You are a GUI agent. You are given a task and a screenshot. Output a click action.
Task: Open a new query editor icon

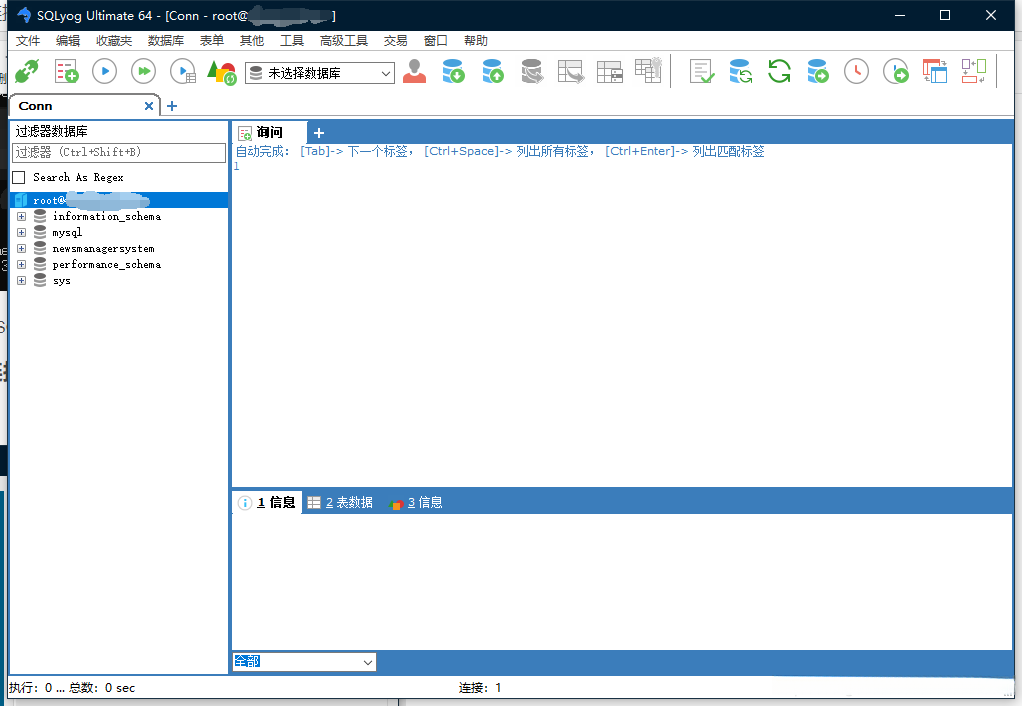tap(66, 71)
